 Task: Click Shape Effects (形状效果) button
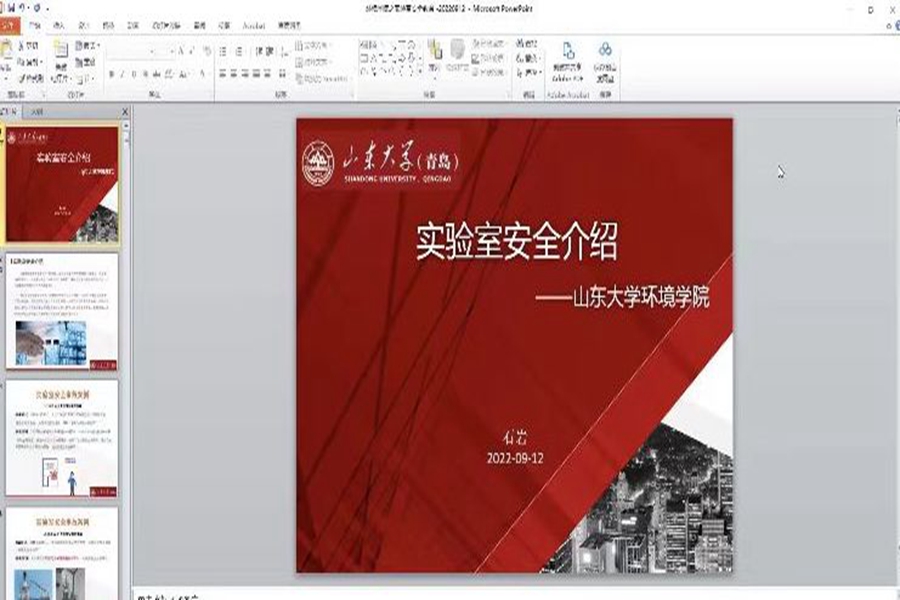tap(488, 72)
